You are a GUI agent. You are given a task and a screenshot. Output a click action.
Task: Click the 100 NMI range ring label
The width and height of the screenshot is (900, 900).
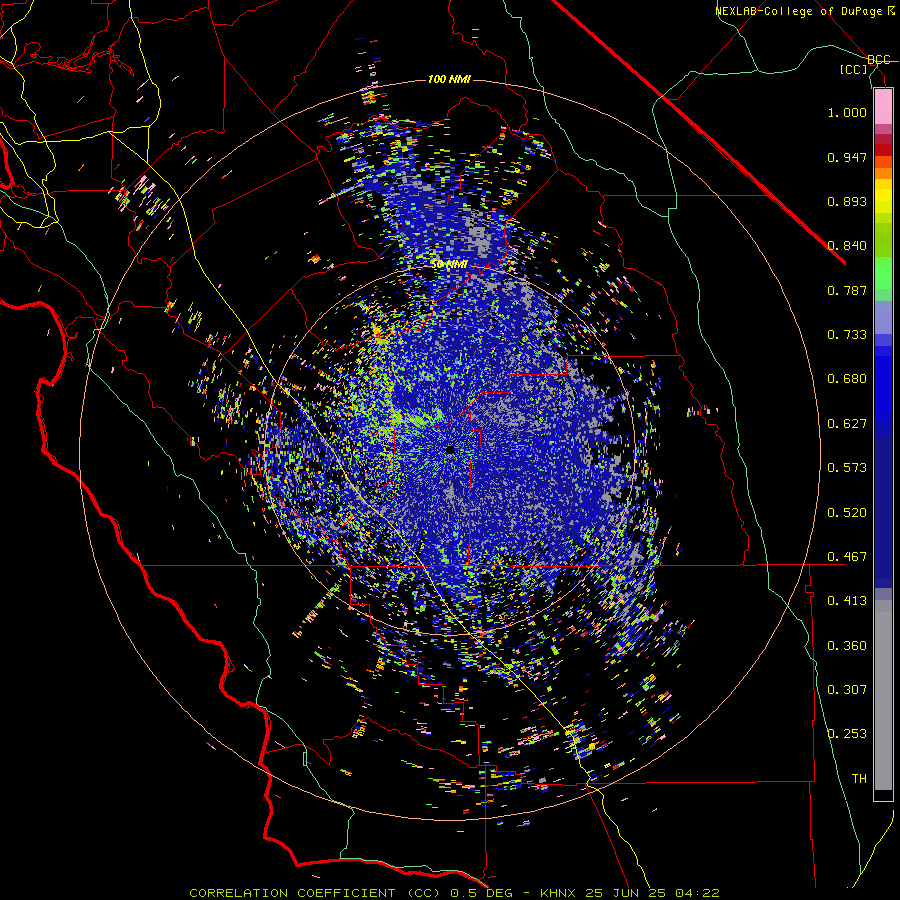(x=449, y=79)
